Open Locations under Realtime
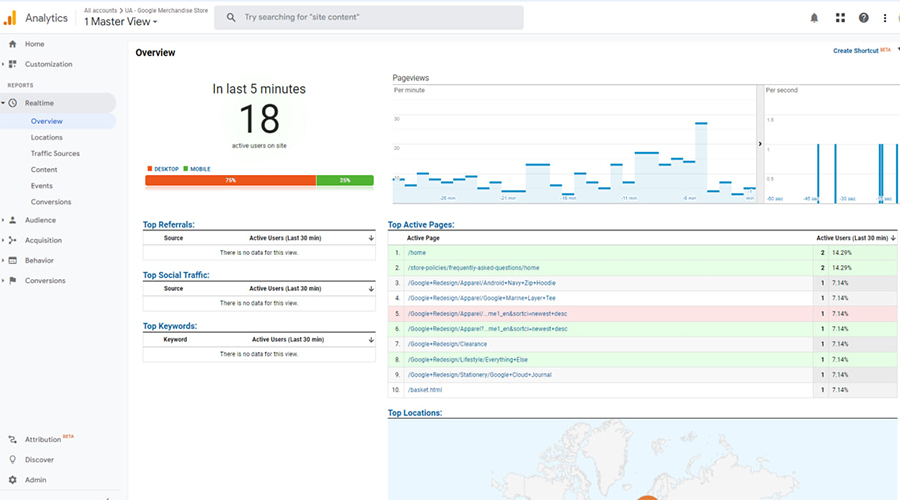 46,137
